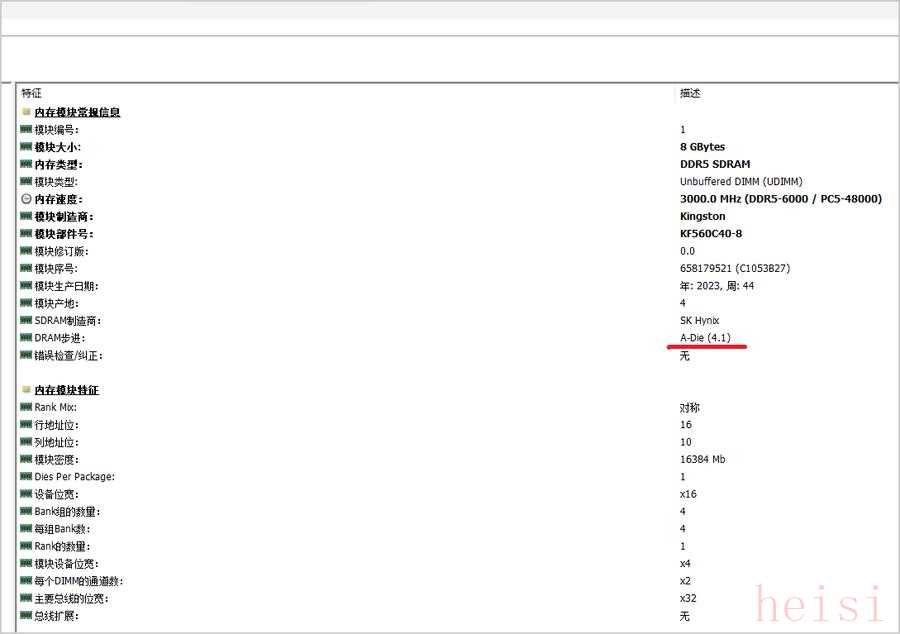Click the folder icon beside 内存模块特征
The height and width of the screenshot is (634, 900).
26,389
